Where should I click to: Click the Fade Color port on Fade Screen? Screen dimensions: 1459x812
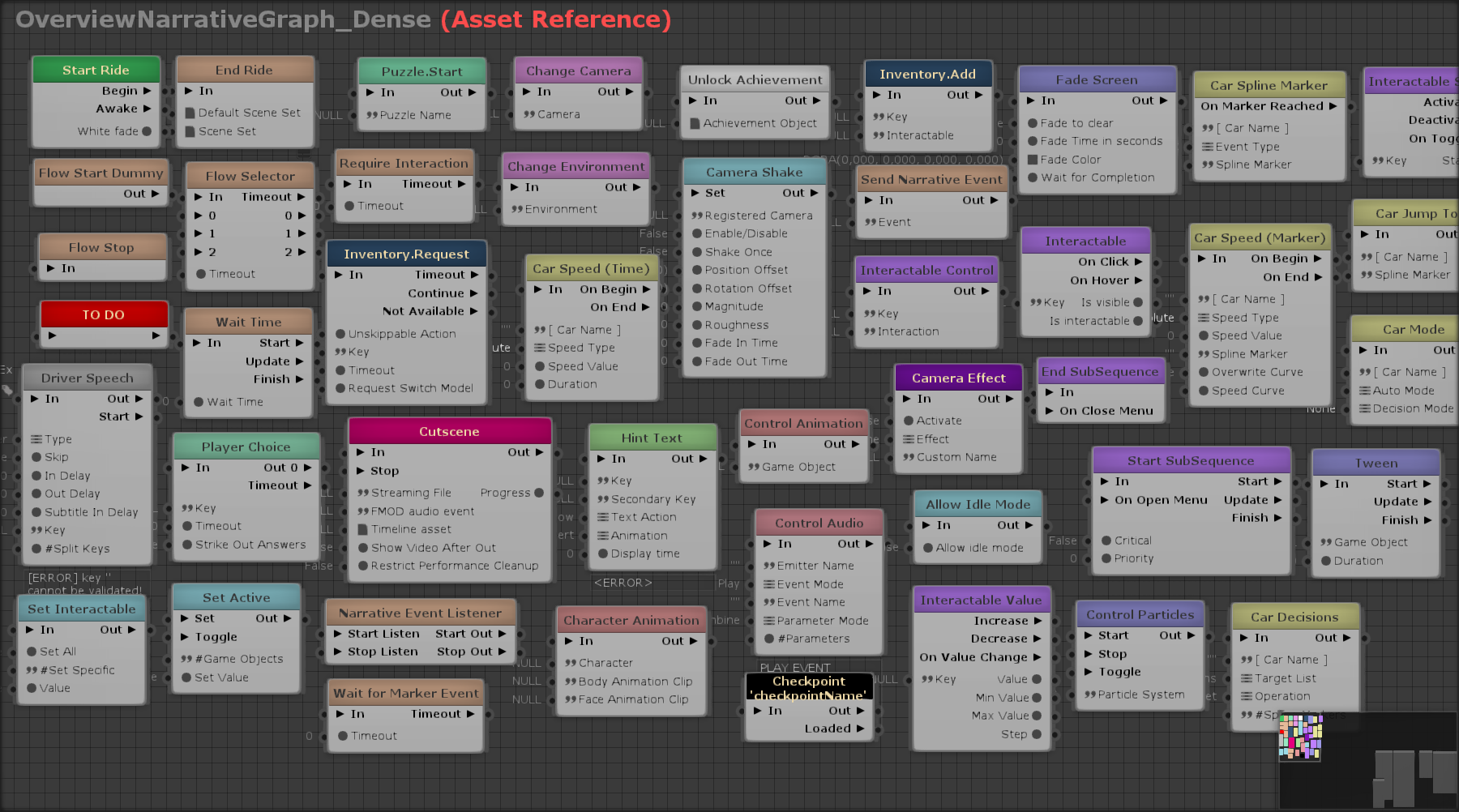click(x=1033, y=160)
